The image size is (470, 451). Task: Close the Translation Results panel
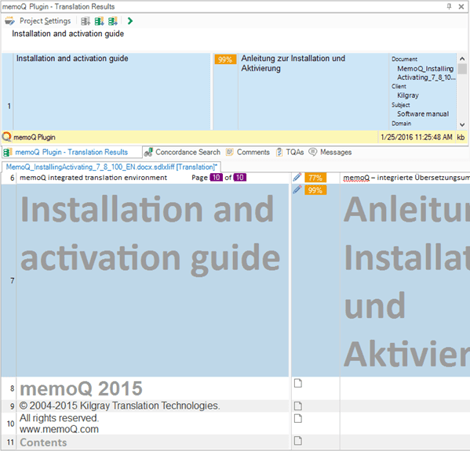[461, 6]
